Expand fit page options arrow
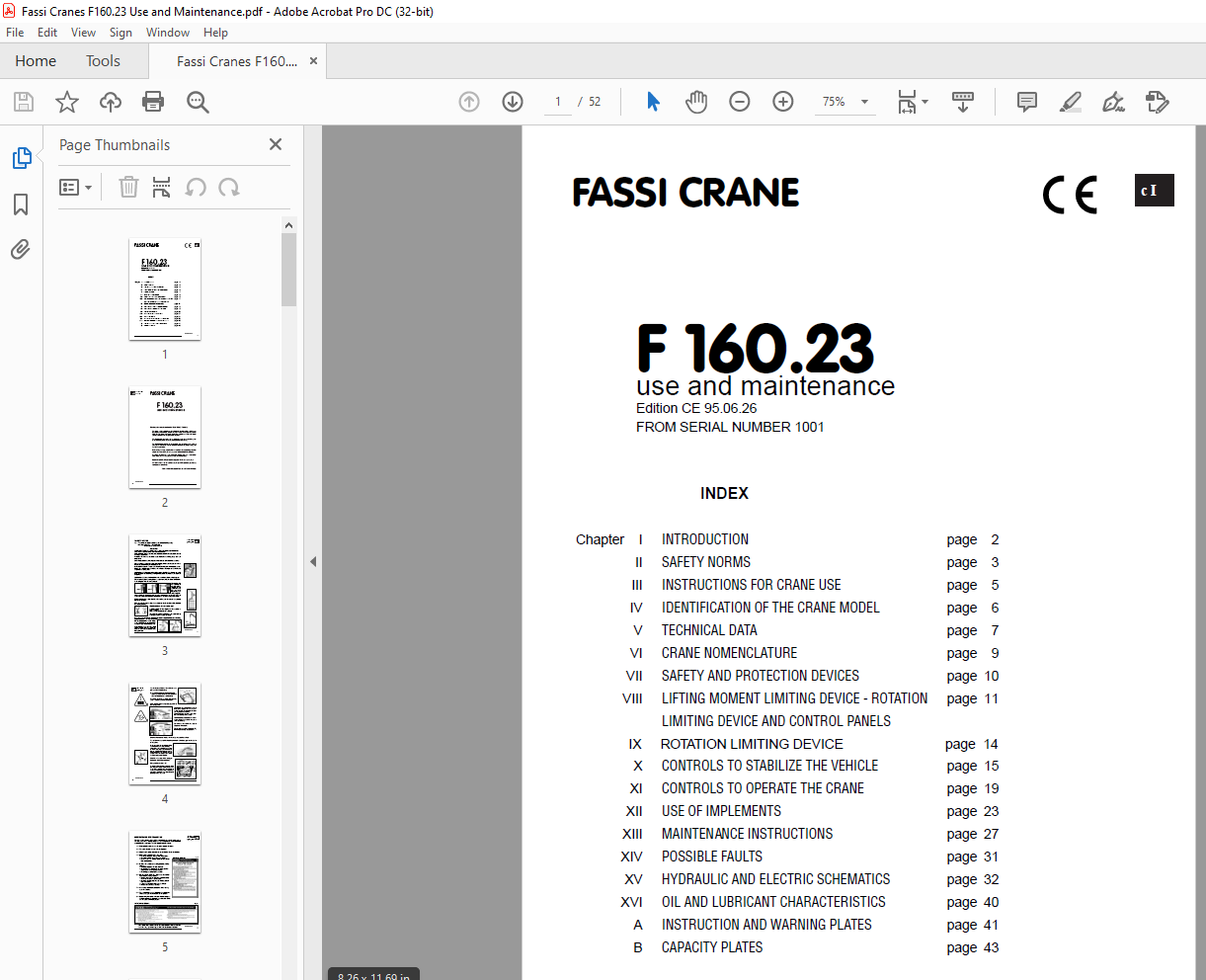The image size is (1206, 980). click(925, 102)
